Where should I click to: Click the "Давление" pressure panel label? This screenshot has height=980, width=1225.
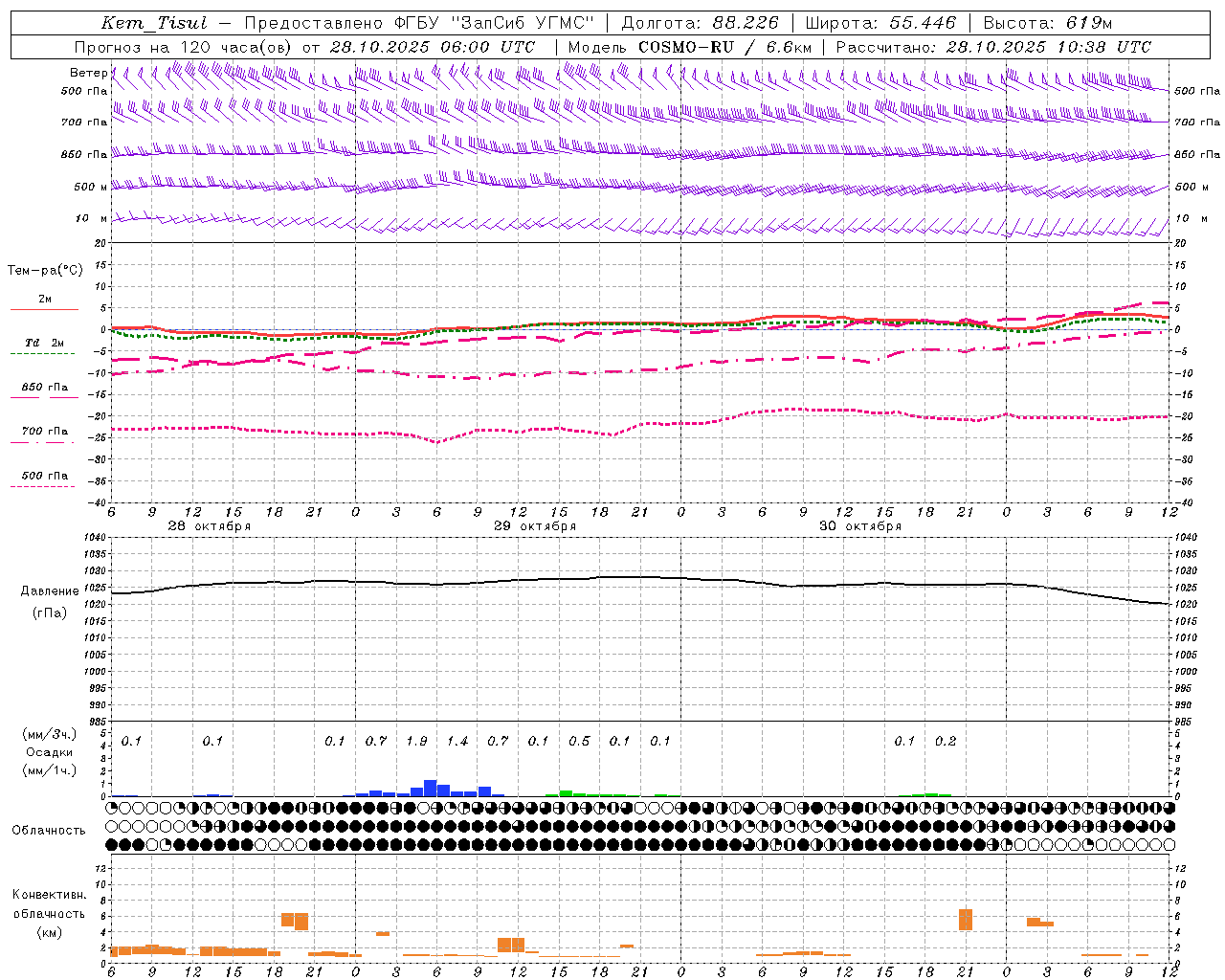pyautogui.click(x=50, y=591)
